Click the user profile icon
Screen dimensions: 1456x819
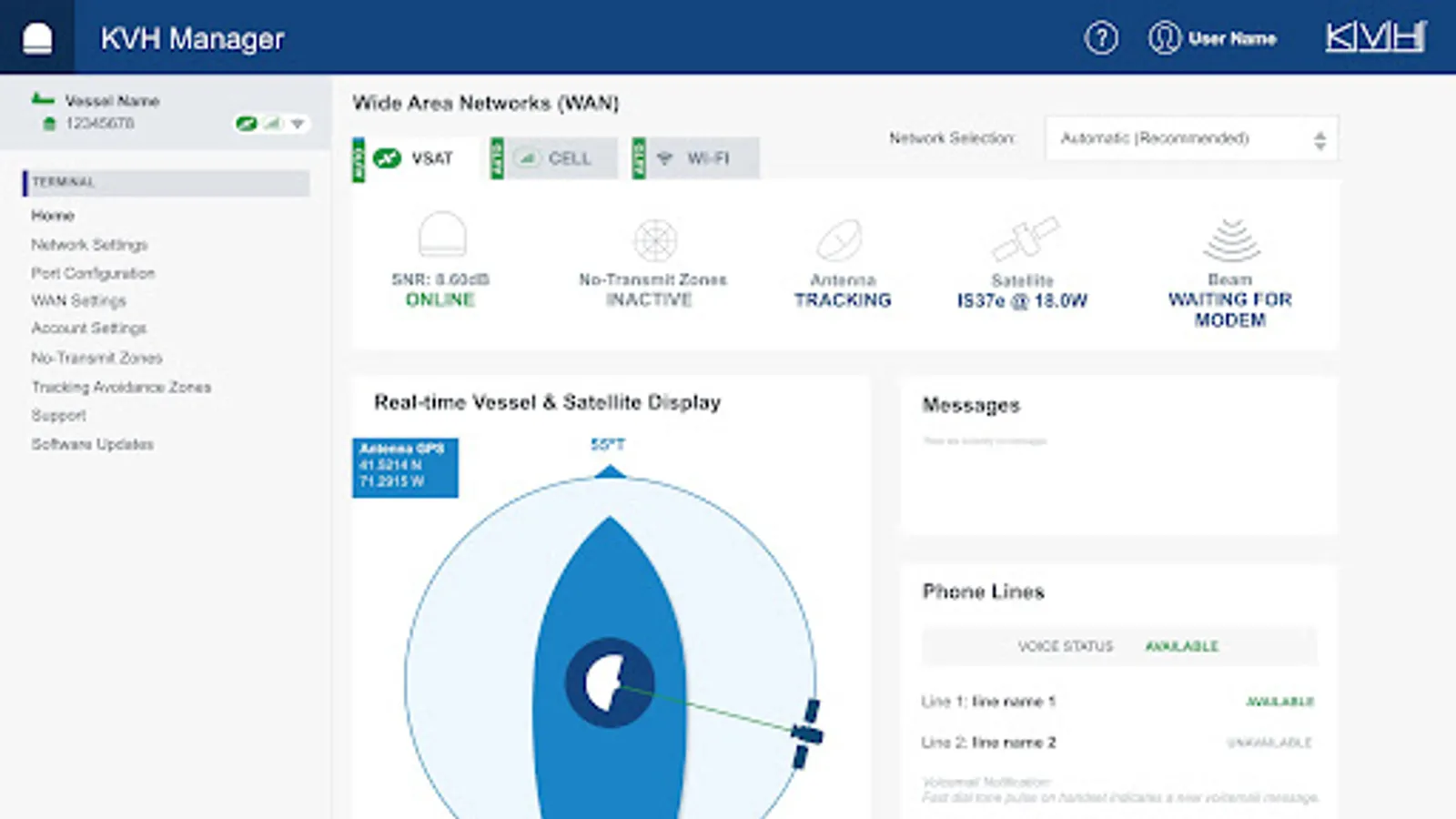pyautogui.click(x=1164, y=38)
